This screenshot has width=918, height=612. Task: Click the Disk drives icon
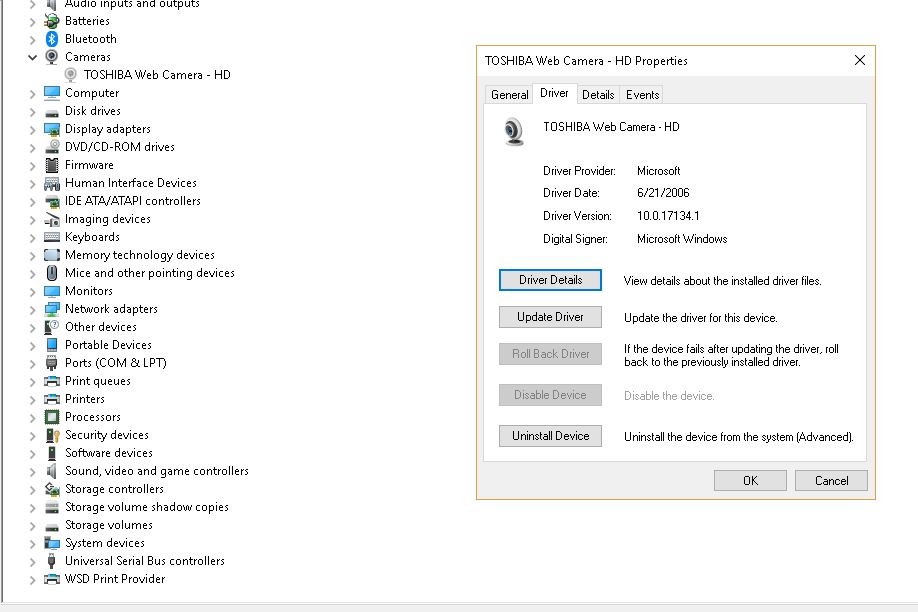coord(52,112)
